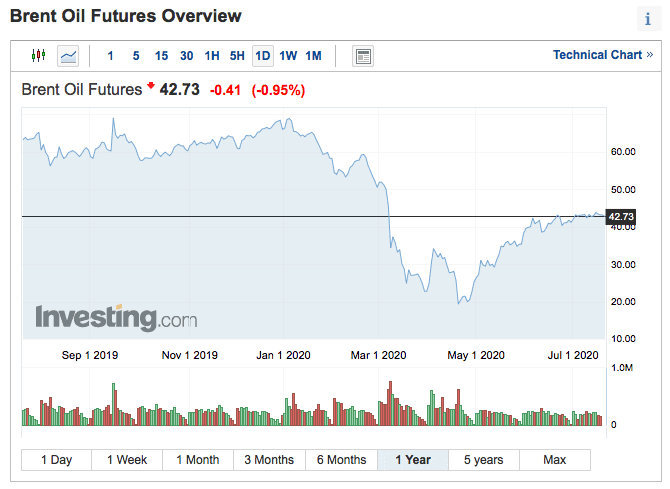The height and width of the screenshot is (489, 670).
Task: Click the red down arrow price indicator
Action: coord(151,87)
